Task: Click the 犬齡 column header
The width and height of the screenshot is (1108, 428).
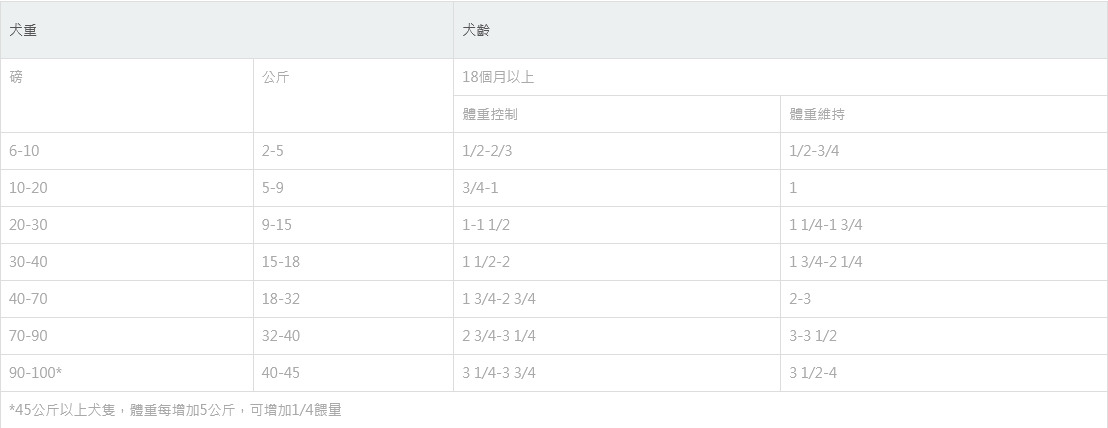Action: pos(476,30)
